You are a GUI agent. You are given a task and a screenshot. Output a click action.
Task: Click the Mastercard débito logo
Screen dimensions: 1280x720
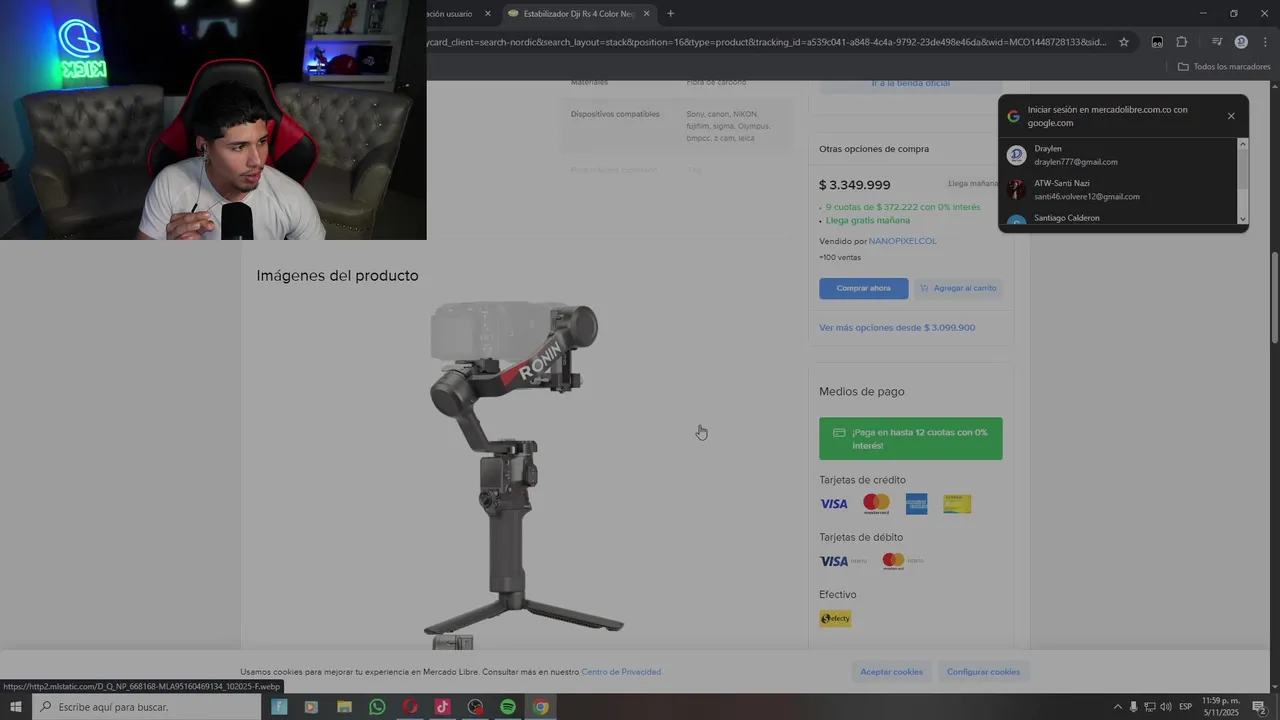click(902, 561)
